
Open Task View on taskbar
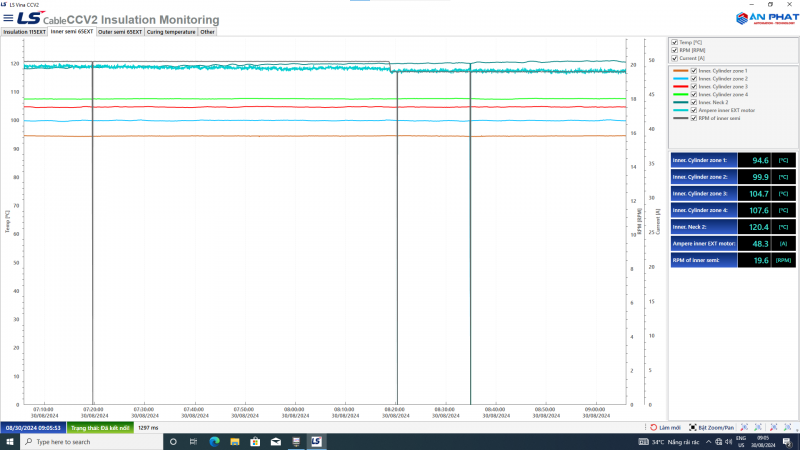(x=193, y=442)
